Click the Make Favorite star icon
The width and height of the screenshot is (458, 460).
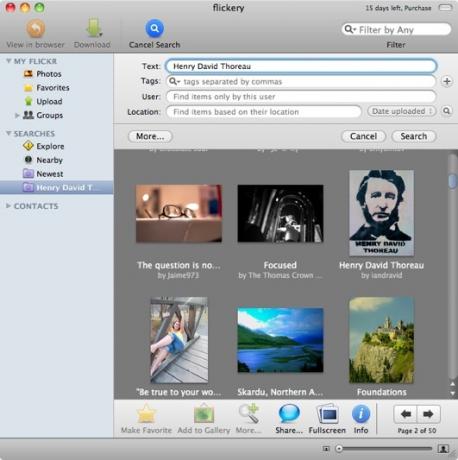click(146, 414)
